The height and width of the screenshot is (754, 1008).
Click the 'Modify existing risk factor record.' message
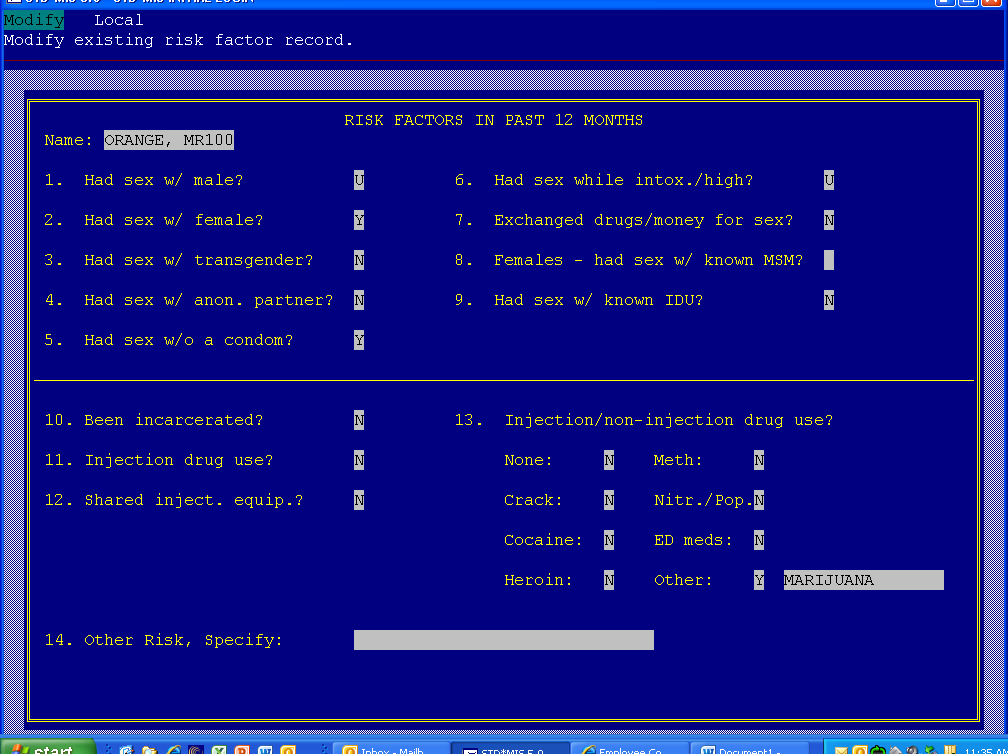click(178, 40)
